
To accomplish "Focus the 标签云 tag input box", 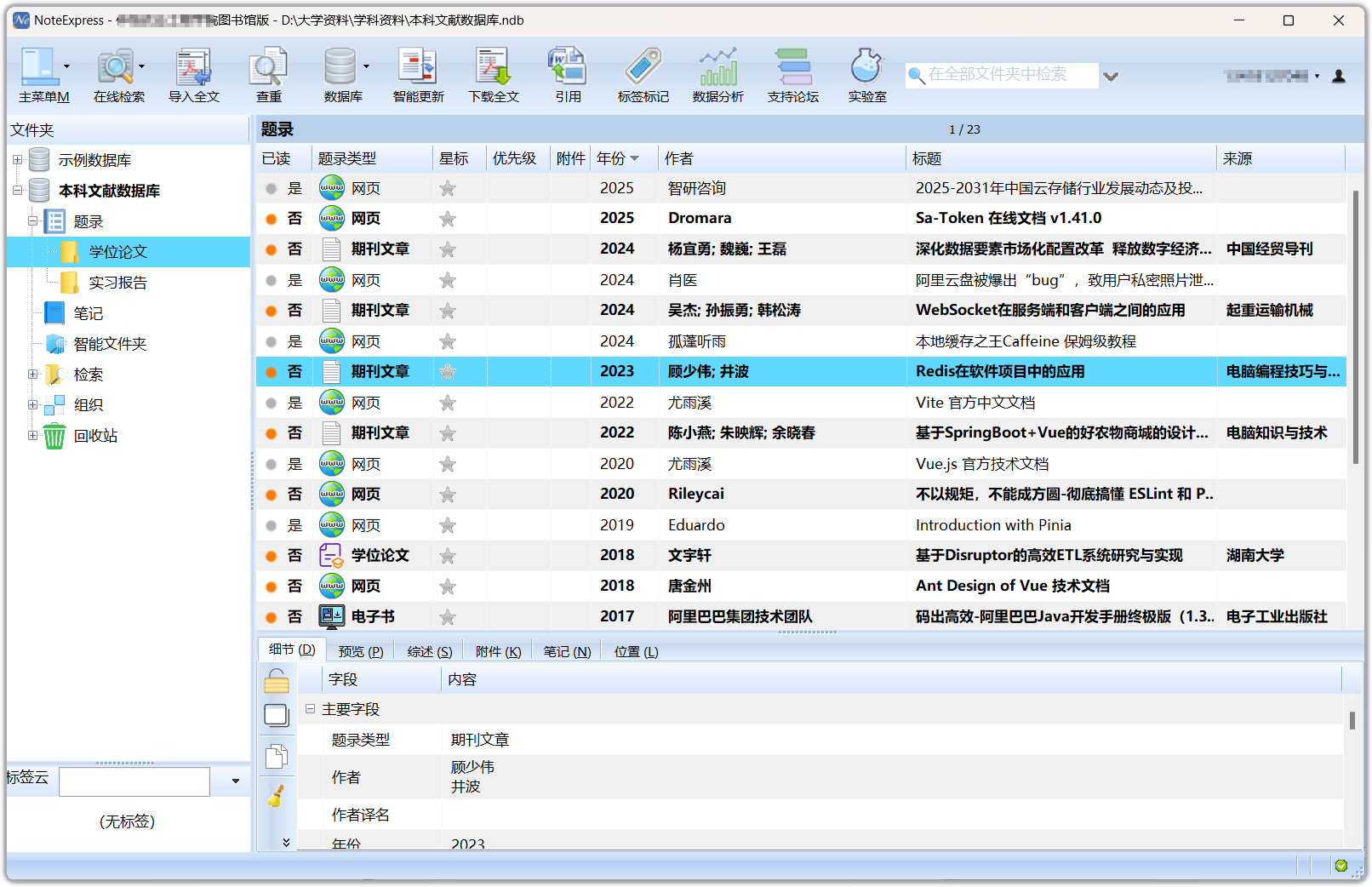I will [134, 781].
